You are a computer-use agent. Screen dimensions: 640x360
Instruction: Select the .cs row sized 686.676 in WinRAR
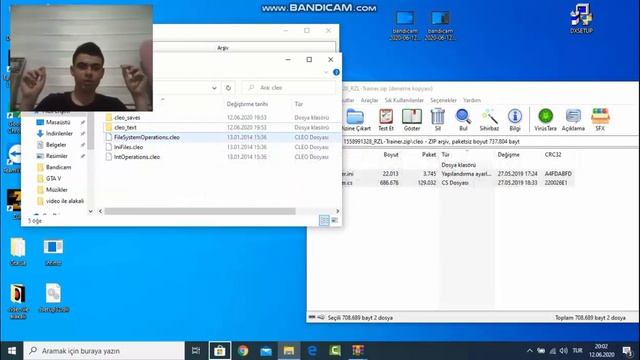457,183
